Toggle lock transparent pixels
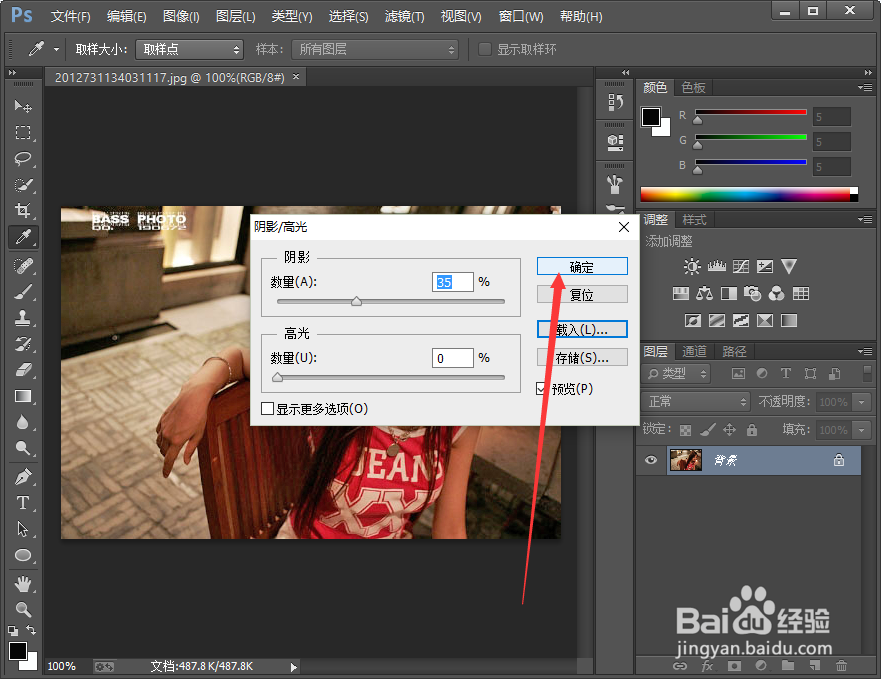Screen dimensions: 881x679 (685, 430)
